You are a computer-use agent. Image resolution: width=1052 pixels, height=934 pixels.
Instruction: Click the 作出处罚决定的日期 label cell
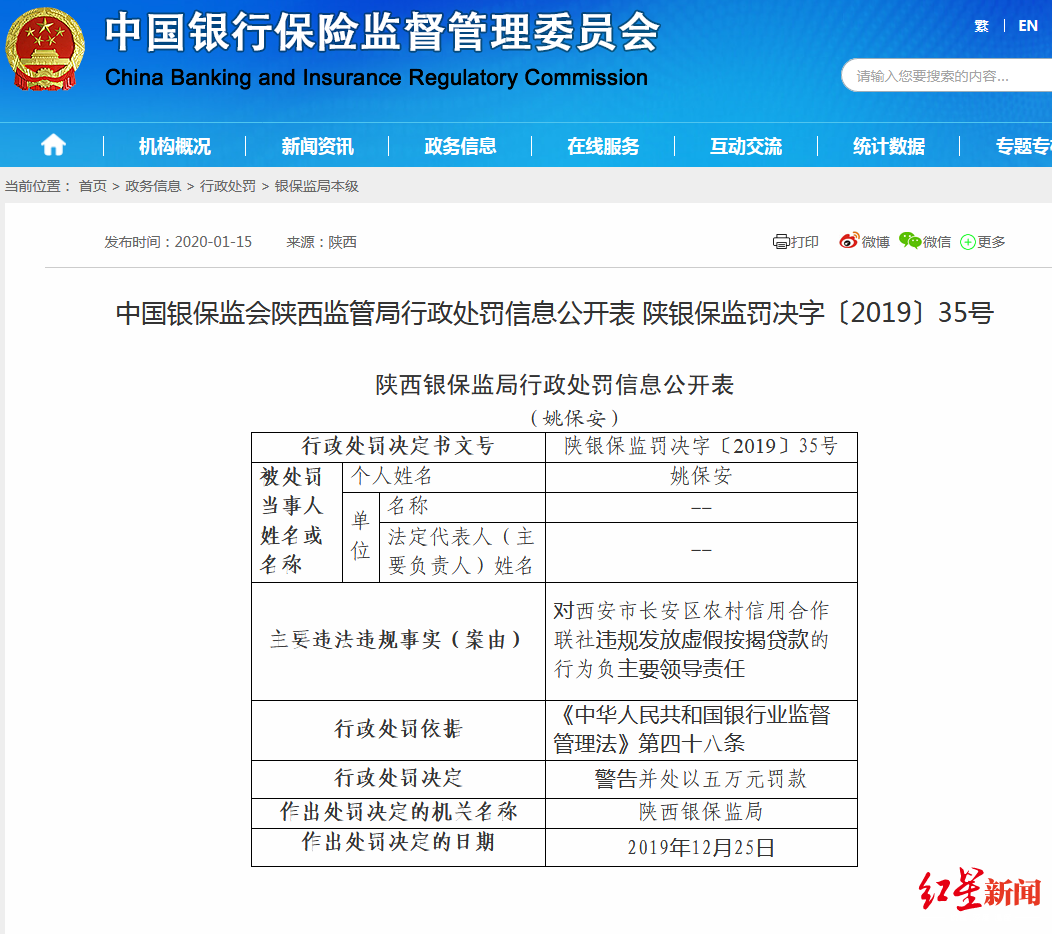pos(398,847)
